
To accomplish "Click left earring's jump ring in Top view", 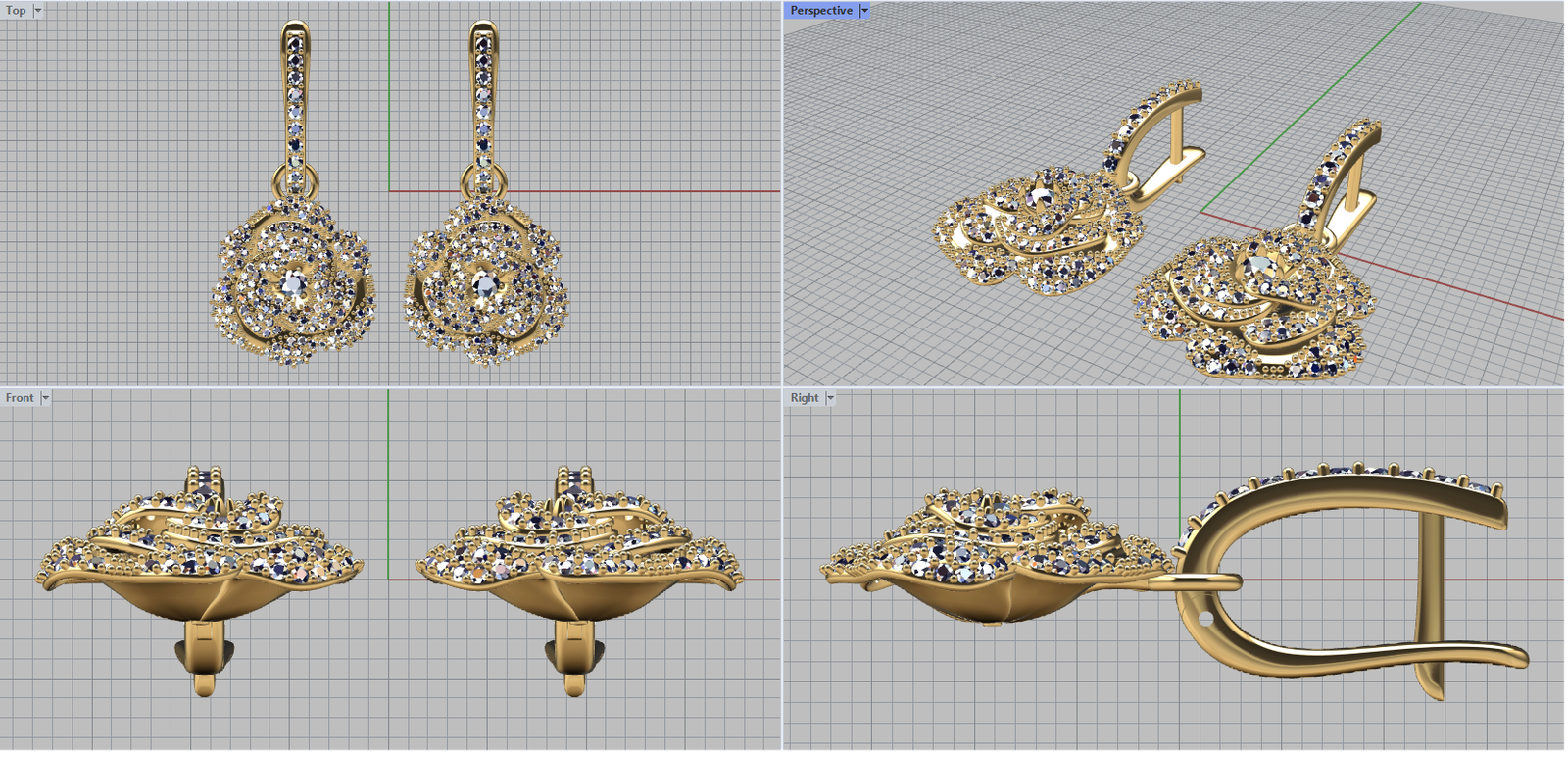I will click(x=295, y=180).
